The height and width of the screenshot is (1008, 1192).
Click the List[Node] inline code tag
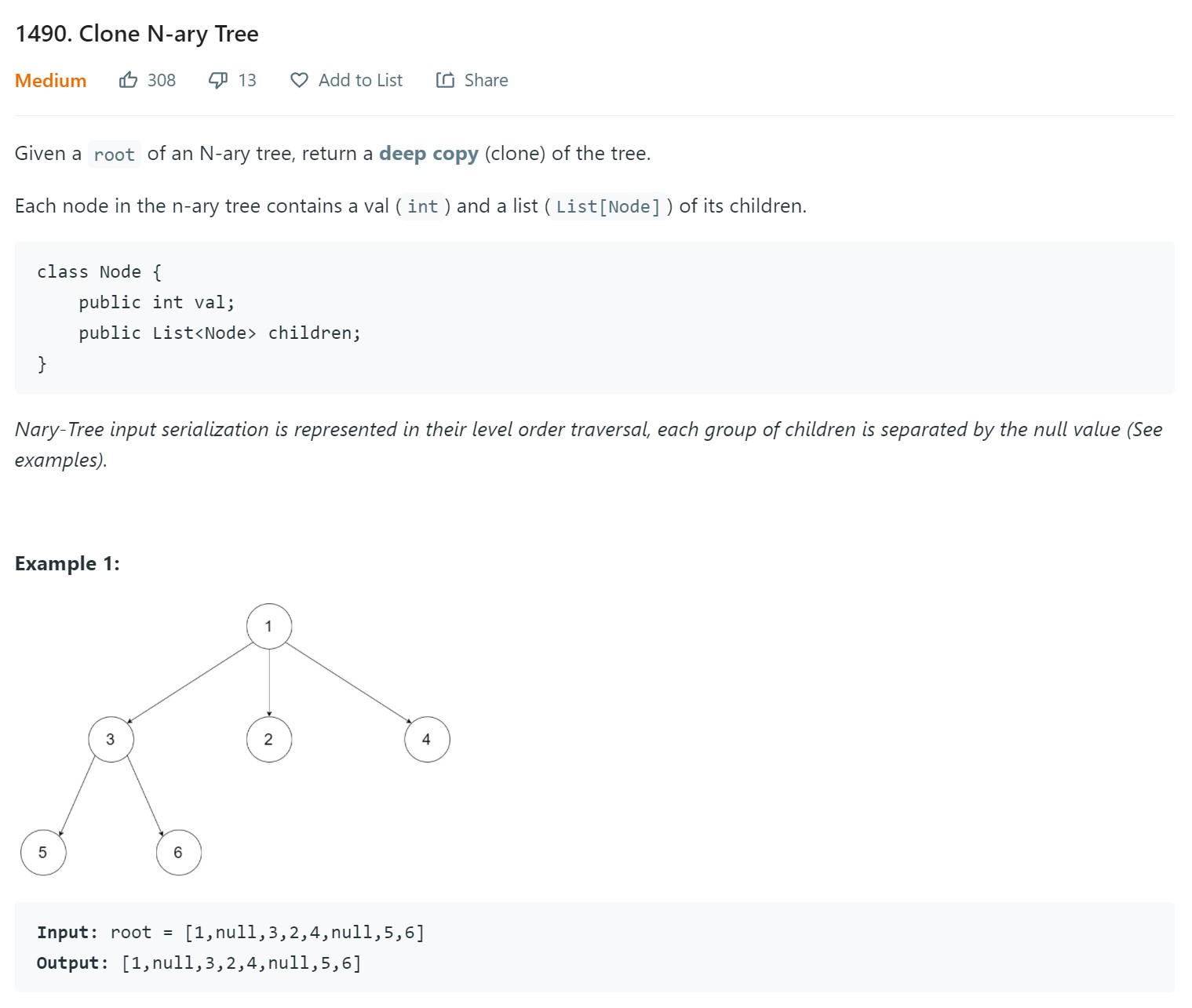pos(608,206)
